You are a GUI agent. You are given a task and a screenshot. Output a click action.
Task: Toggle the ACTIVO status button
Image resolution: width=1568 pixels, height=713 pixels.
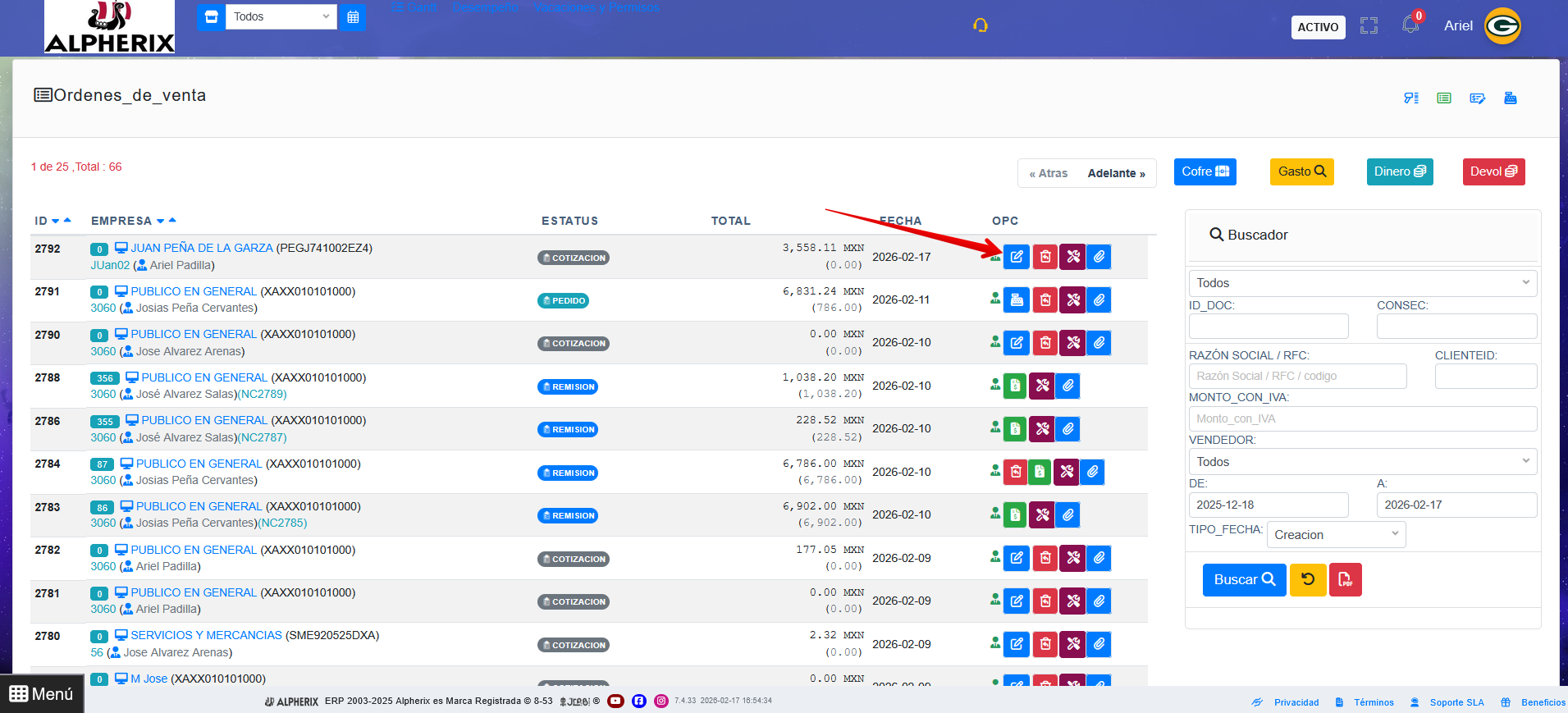click(x=1318, y=27)
